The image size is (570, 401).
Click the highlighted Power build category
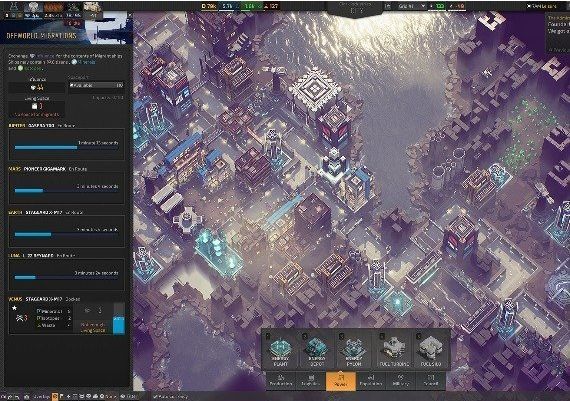(x=341, y=380)
